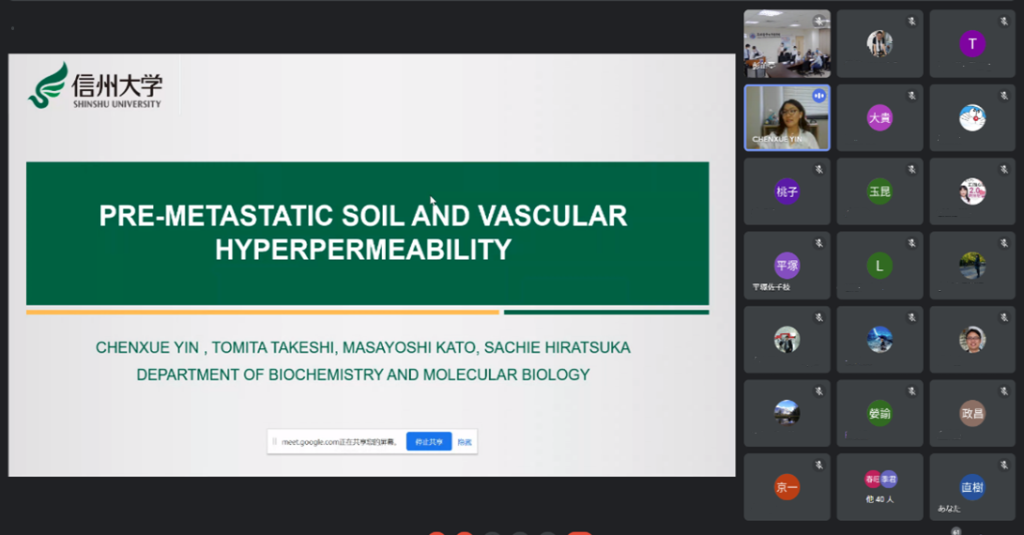This screenshot has height=535, width=1024.
Task: Click the hide link in sharing bar
Action: [x=464, y=441]
